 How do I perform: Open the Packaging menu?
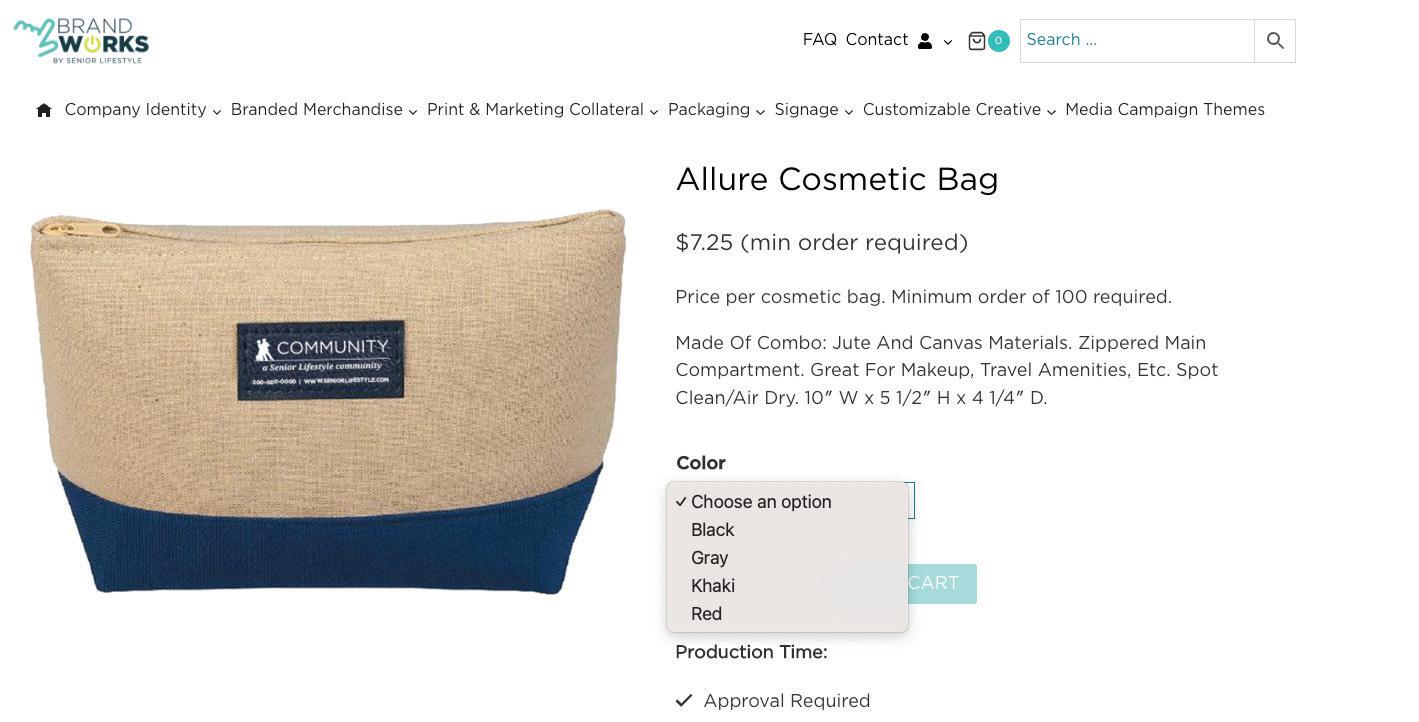pyautogui.click(x=716, y=110)
